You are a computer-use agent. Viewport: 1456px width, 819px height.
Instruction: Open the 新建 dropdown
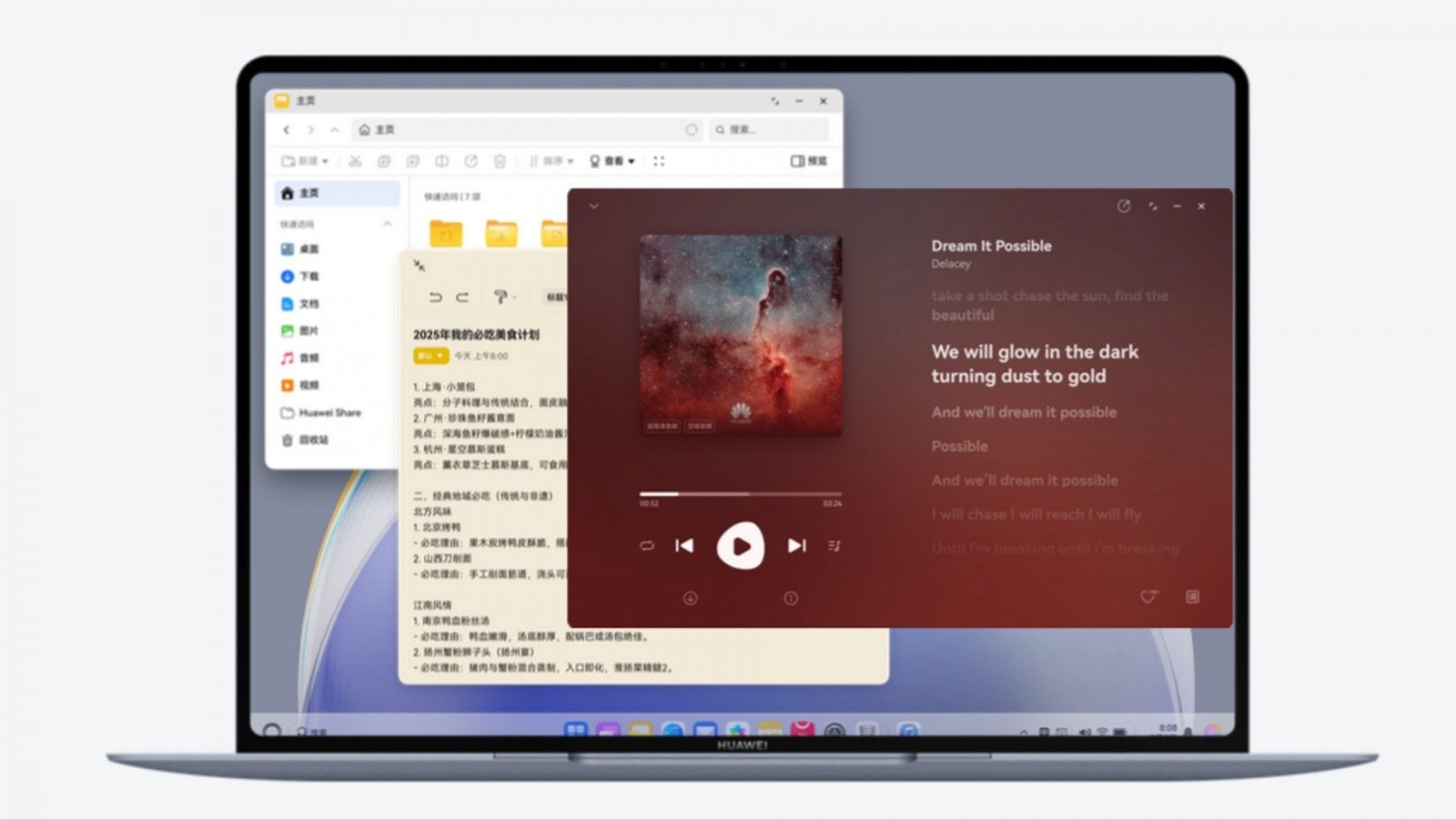(305, 161)
